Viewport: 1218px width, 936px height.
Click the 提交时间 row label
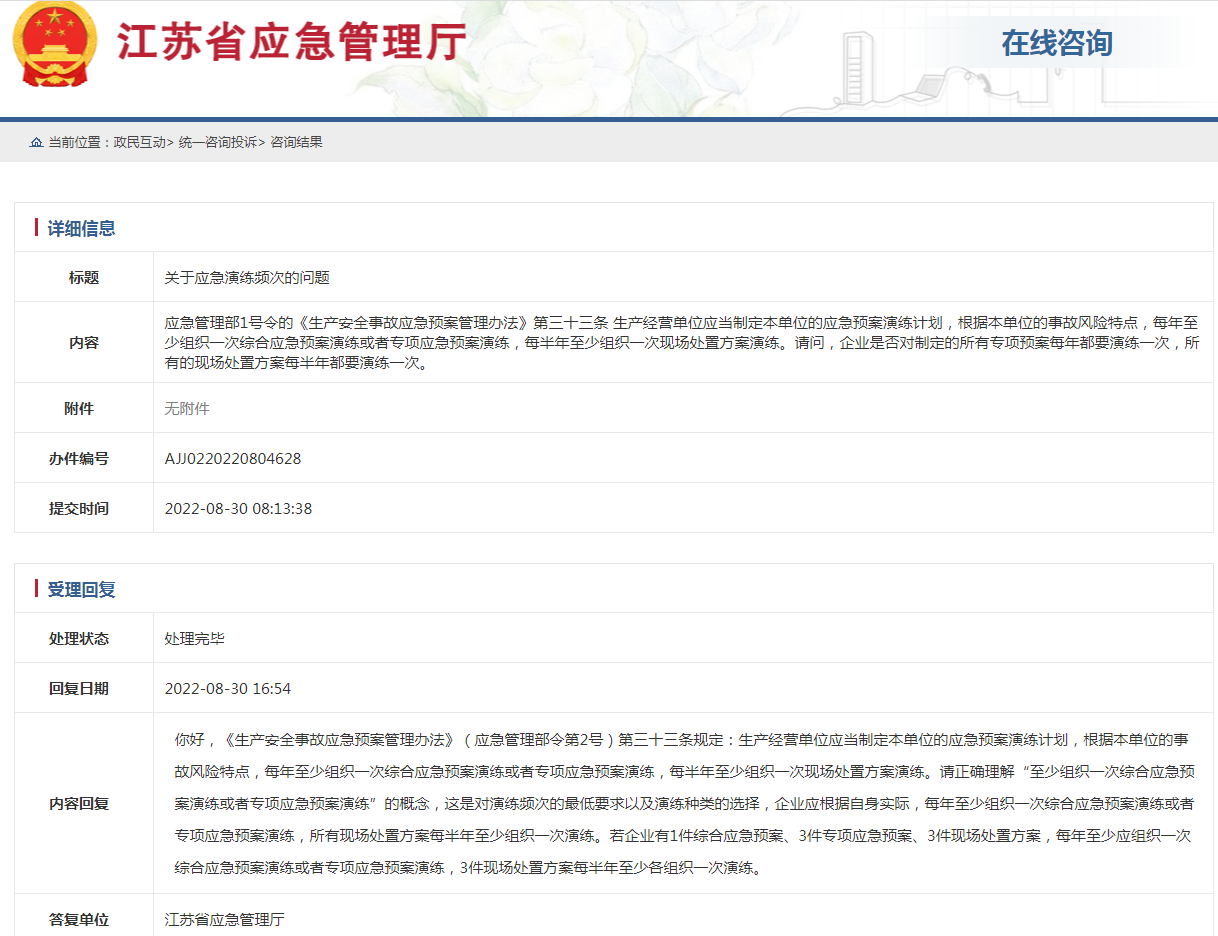pyautogui.click(x=79, y=508)
